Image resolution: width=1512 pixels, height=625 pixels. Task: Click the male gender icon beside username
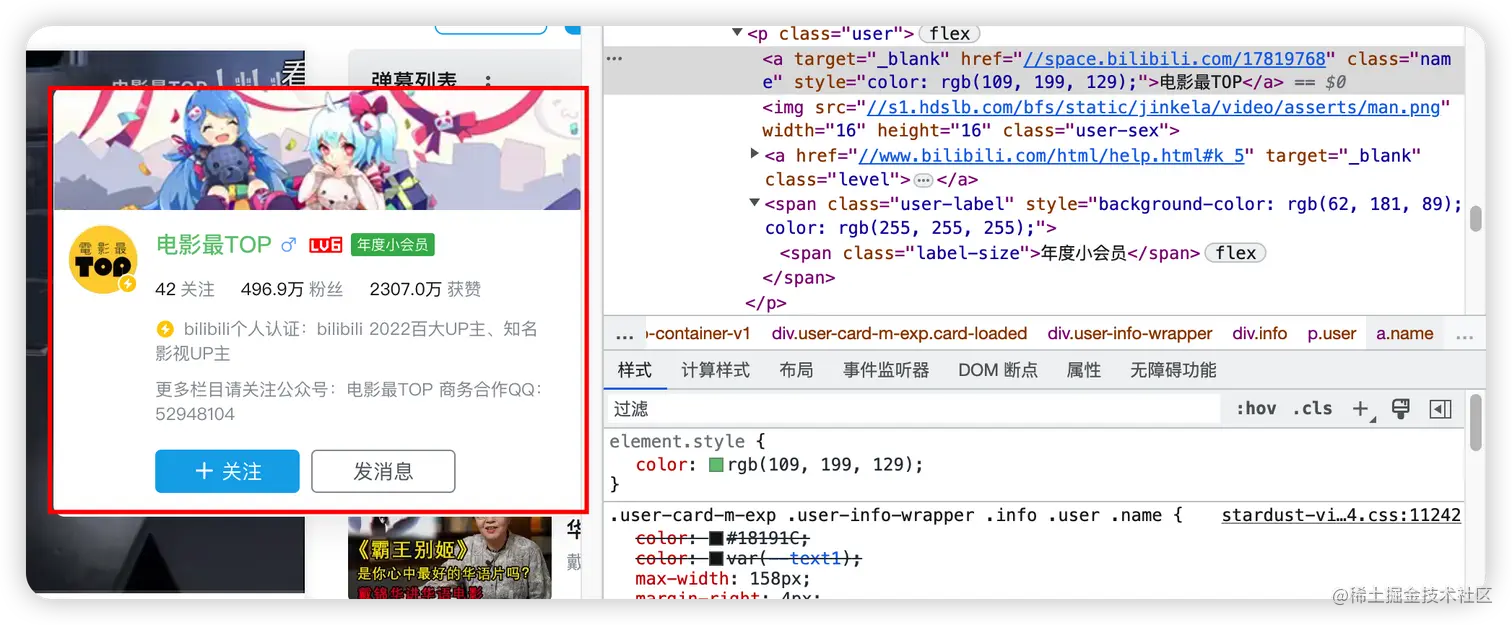pos(289,245)
